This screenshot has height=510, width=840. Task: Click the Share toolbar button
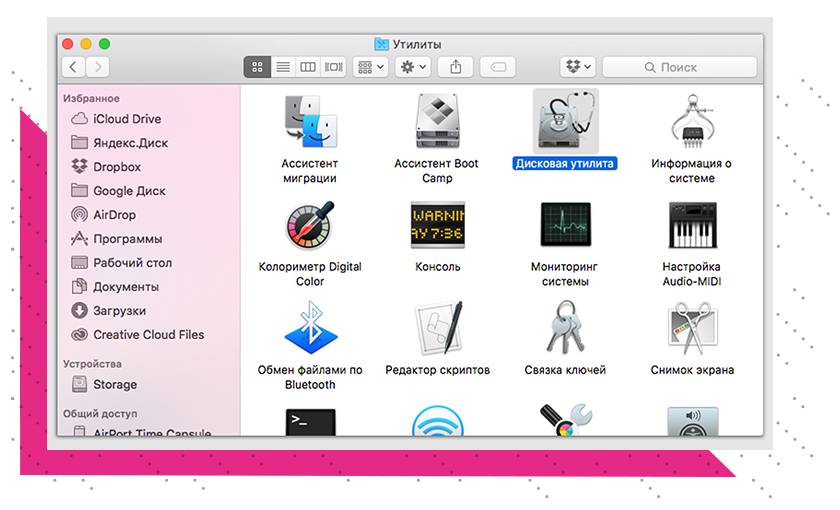tap(455, 67)
